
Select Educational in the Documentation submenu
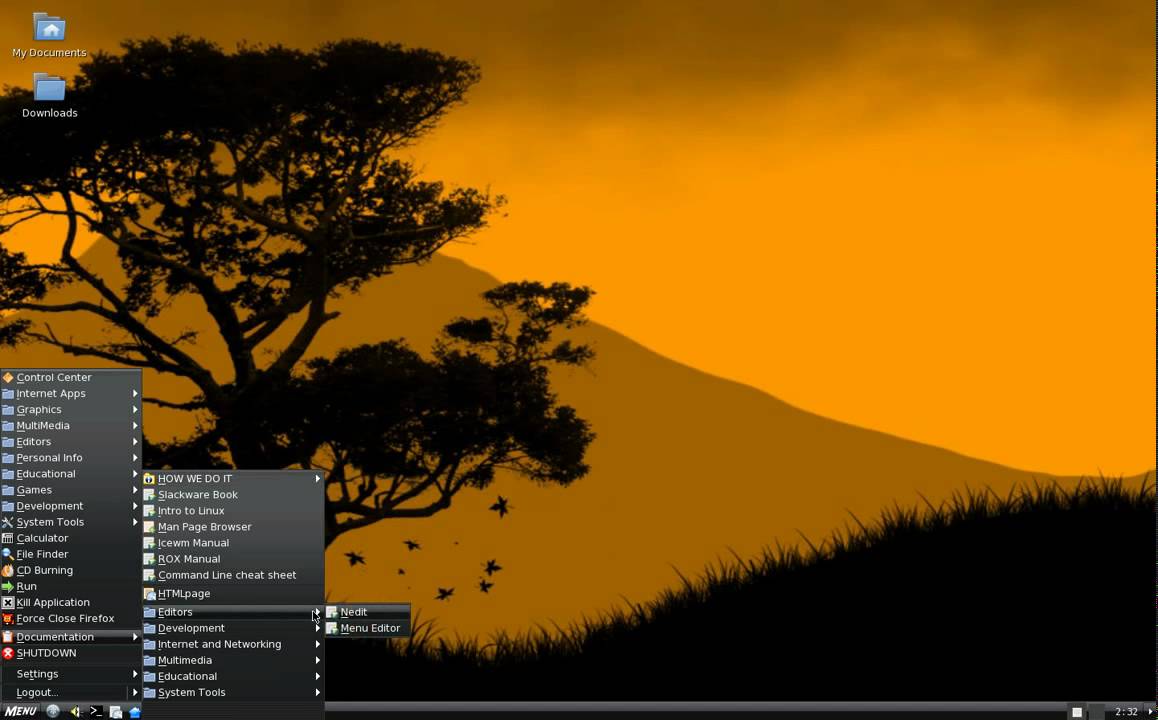click(233, 676)
